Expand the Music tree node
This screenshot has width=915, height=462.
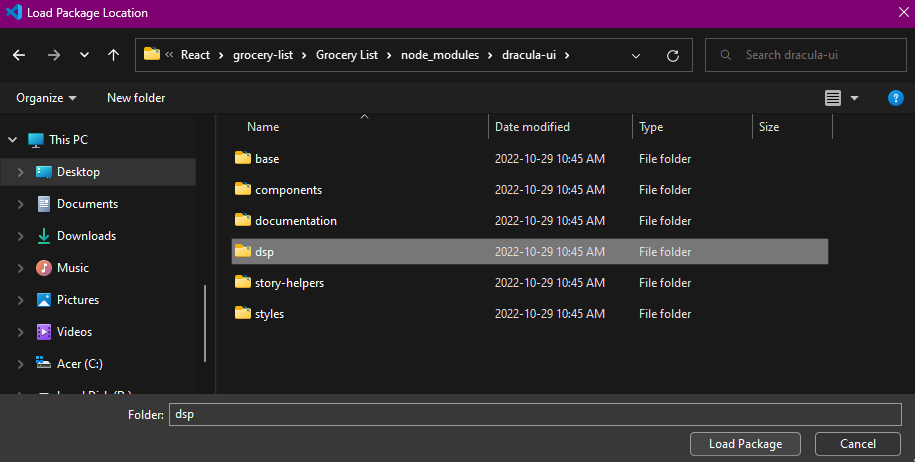(20, 268)
